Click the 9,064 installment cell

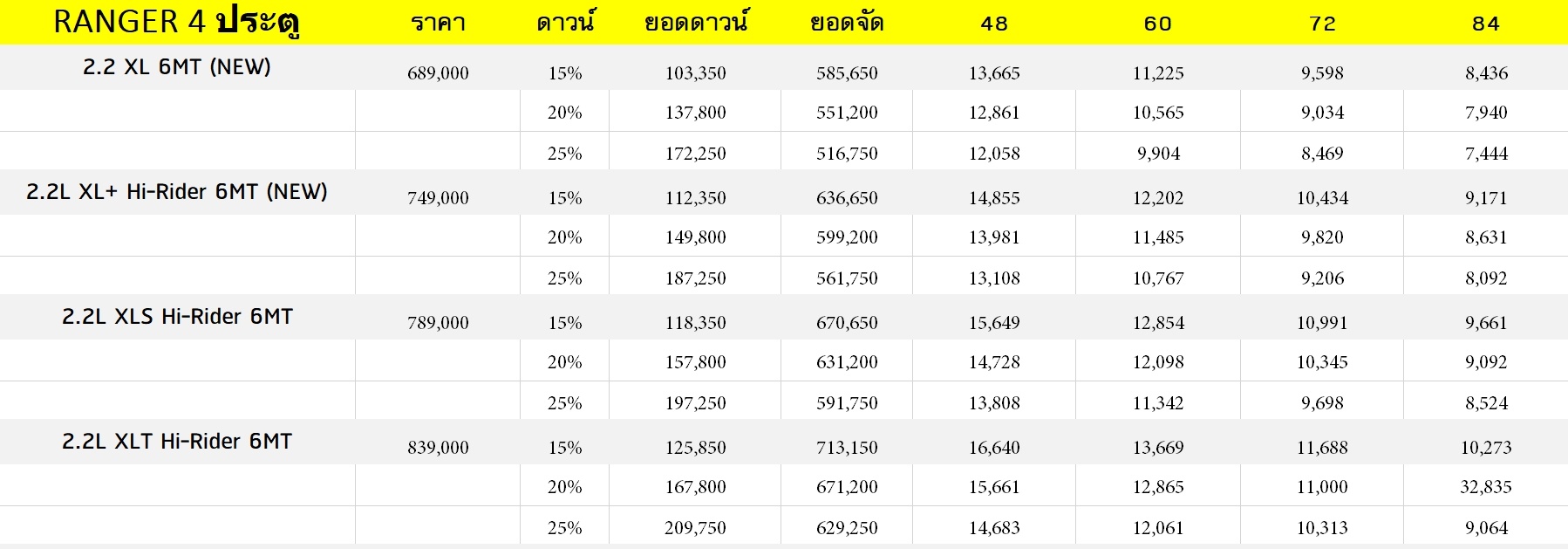(x=1486, y=528)
